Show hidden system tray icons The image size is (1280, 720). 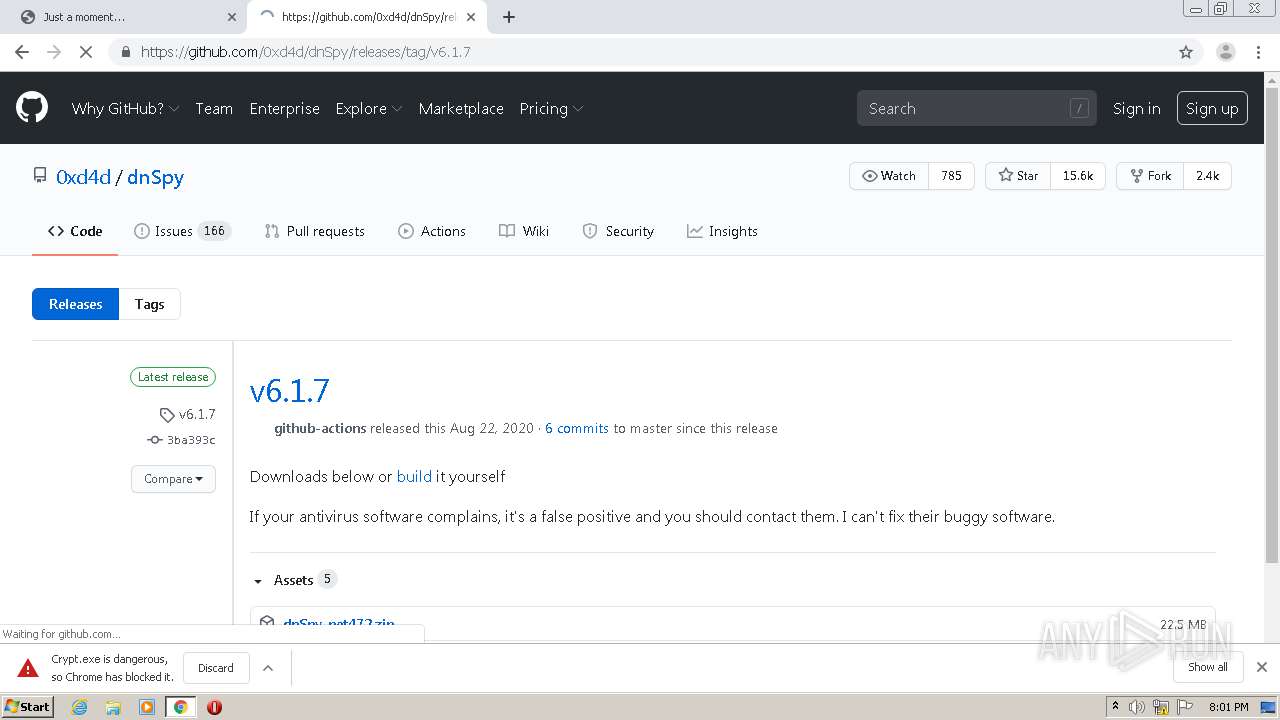(1115, 707)
